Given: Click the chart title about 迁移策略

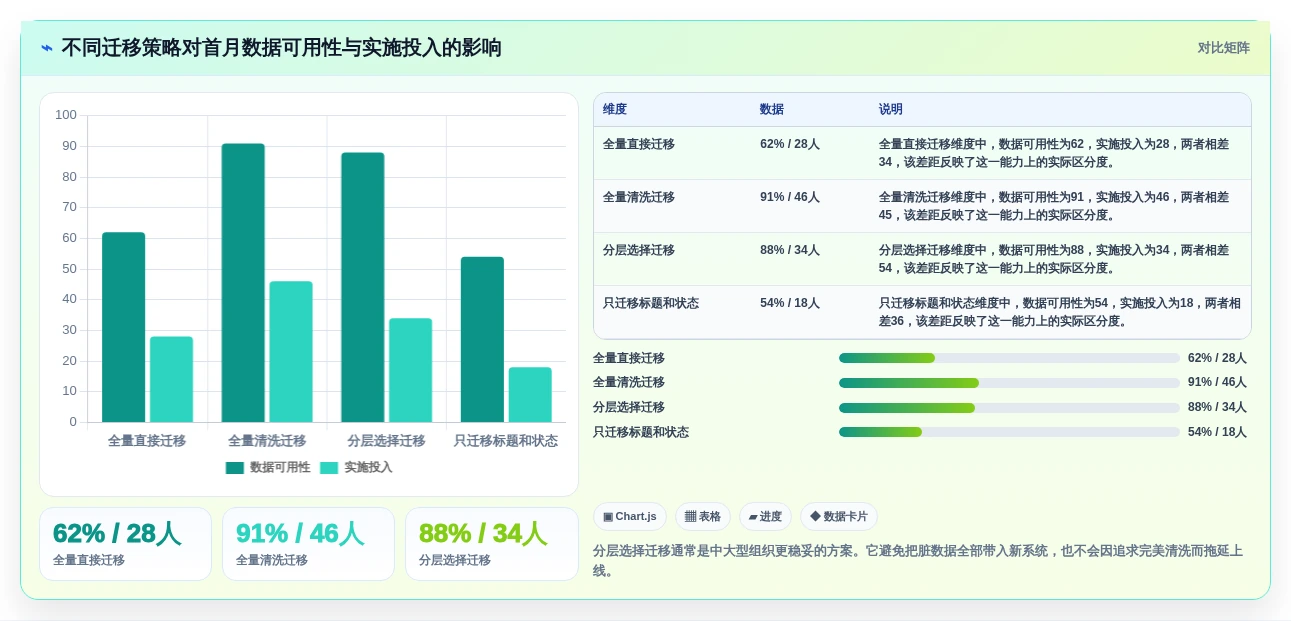Looking at the screenshot, I should tap(282, 48).
